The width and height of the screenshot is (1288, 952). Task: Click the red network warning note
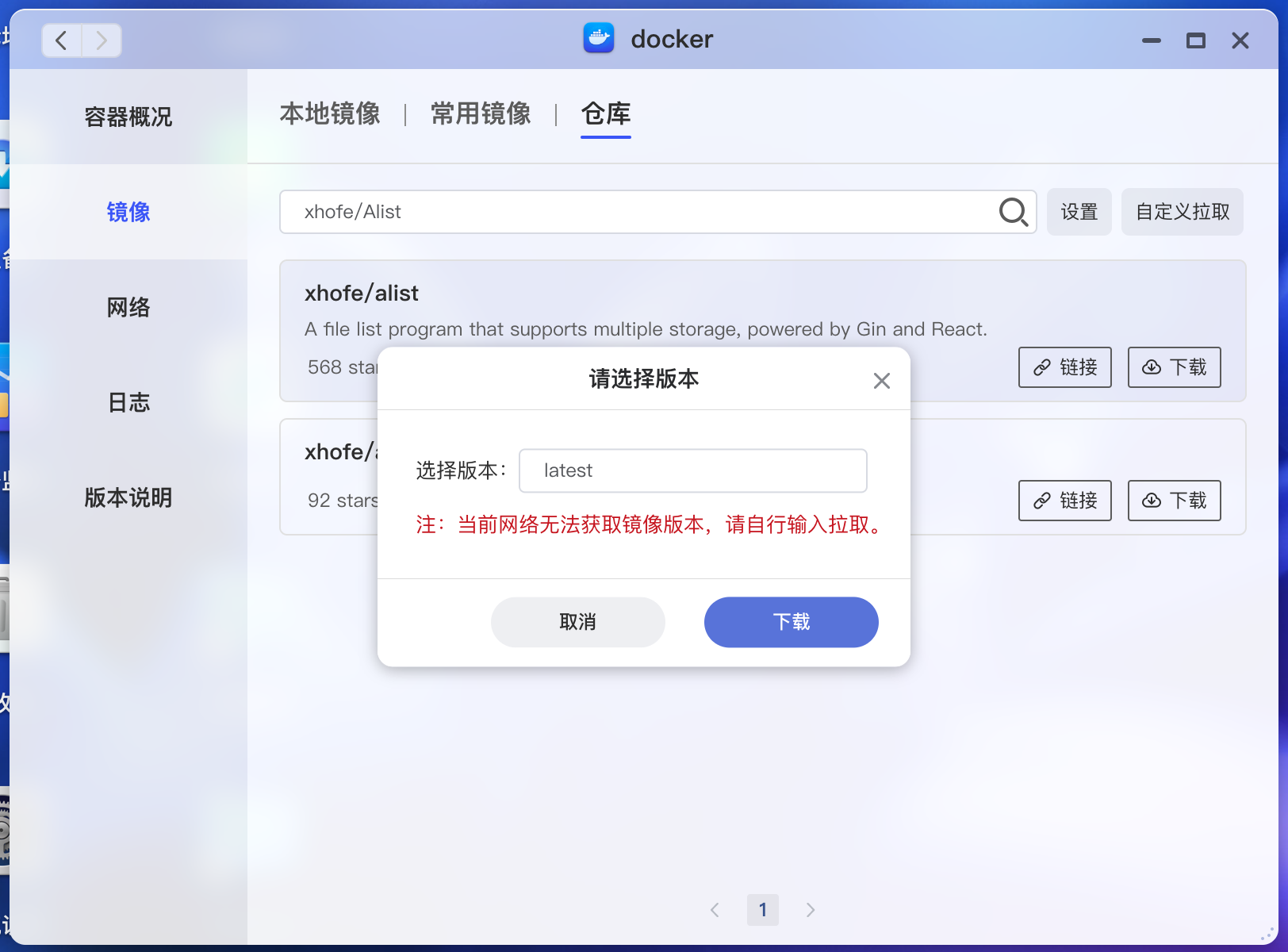coord(651,524)
